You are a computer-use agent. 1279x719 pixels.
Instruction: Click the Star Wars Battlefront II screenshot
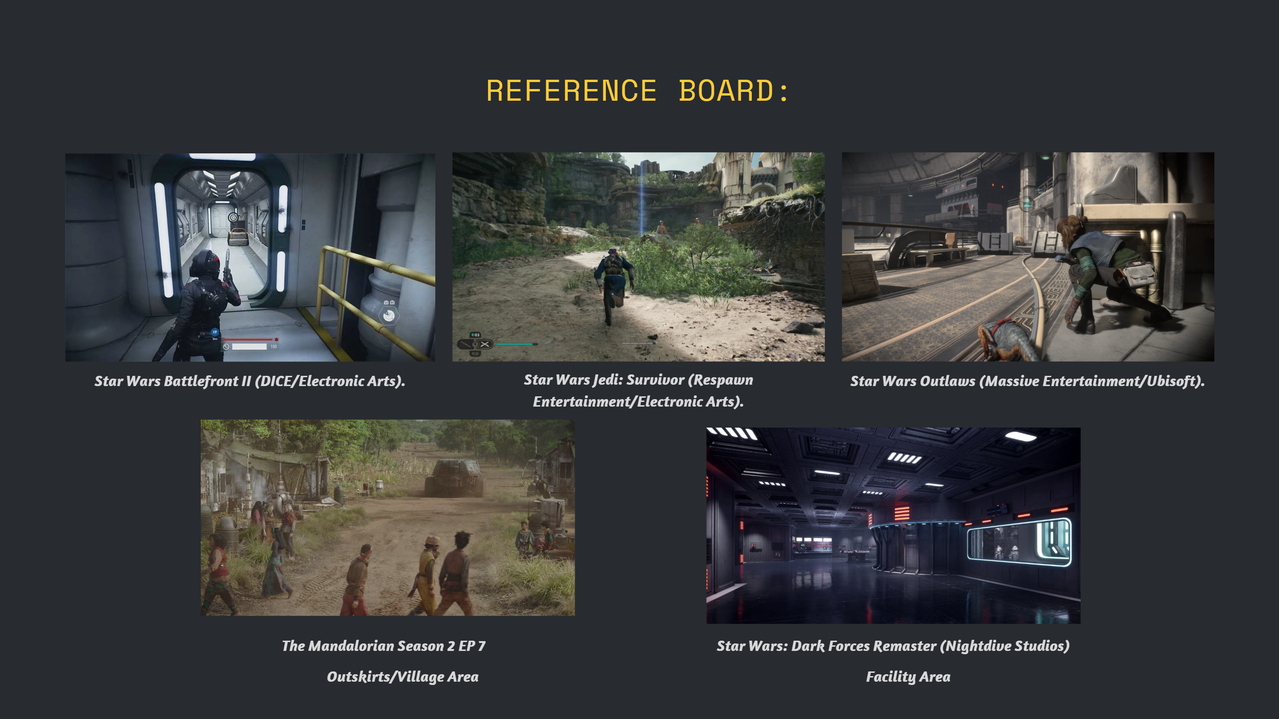point(250,257)
